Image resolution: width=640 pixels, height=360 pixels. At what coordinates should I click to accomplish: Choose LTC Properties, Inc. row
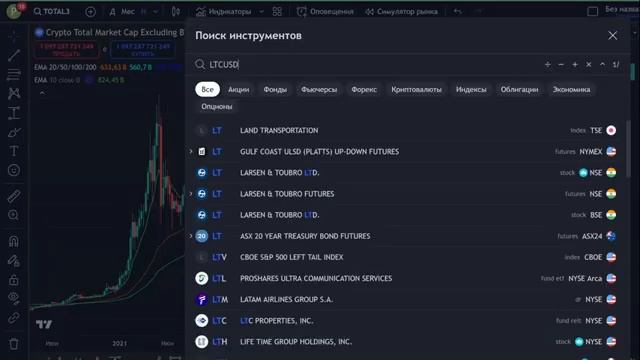pos(406,321)
